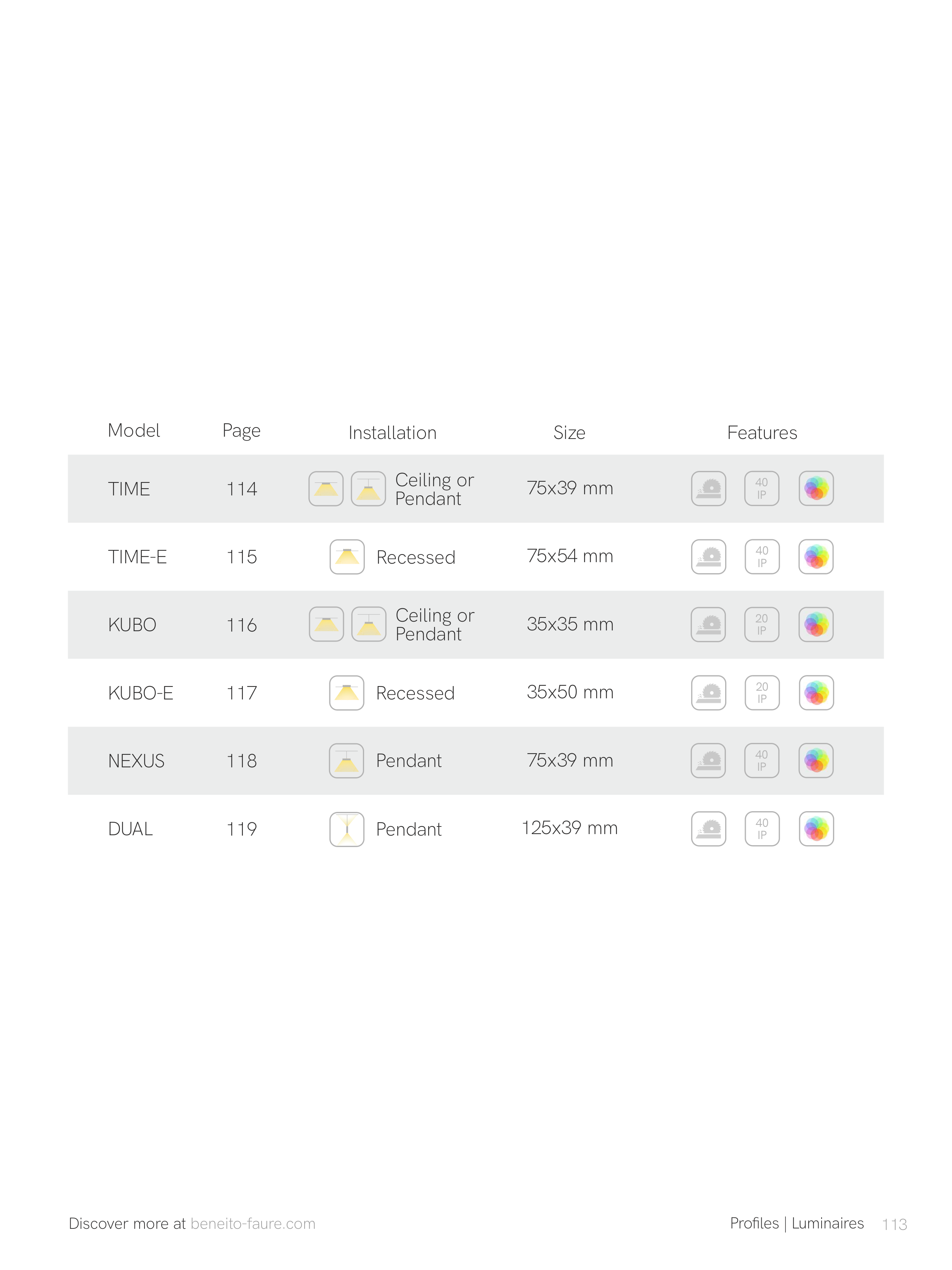Click the pendant icon in KUBO row
This screenshot has width=952, height=1270.
click(x=368, y=624)
